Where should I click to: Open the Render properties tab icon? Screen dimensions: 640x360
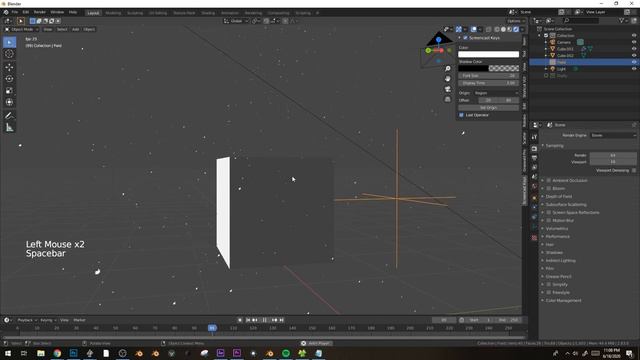tap(534, 149)
